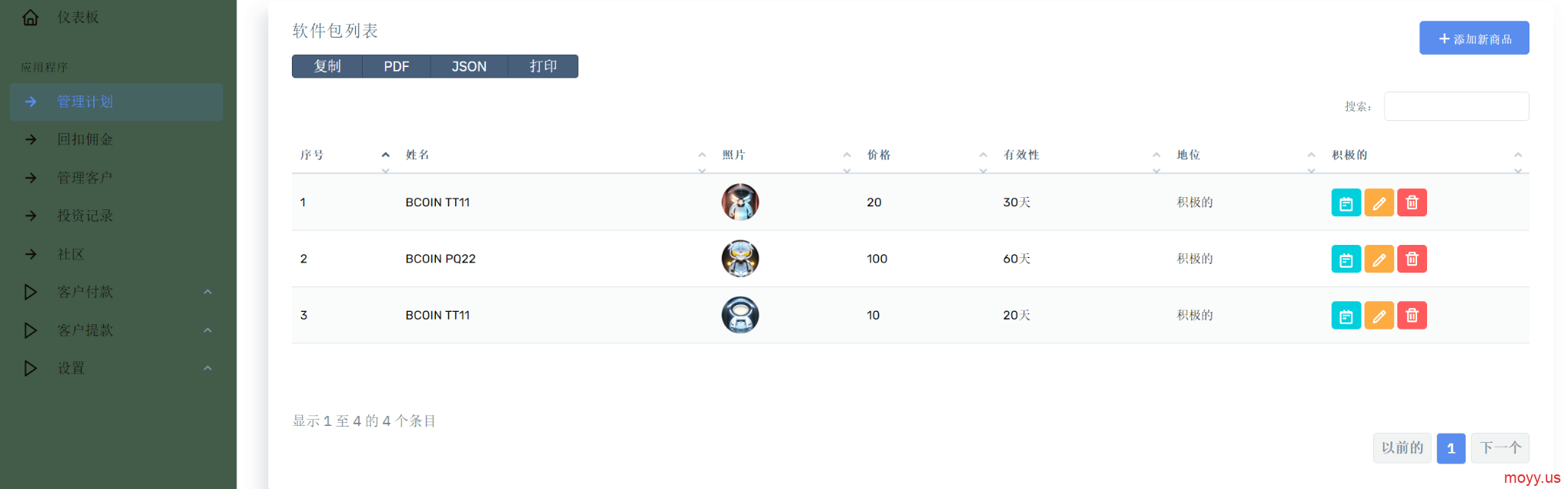This screenshot has width=1568, height=489.
Task: Delete BCOIN PQ22 using the trash icon
Action: (1412, 260)
